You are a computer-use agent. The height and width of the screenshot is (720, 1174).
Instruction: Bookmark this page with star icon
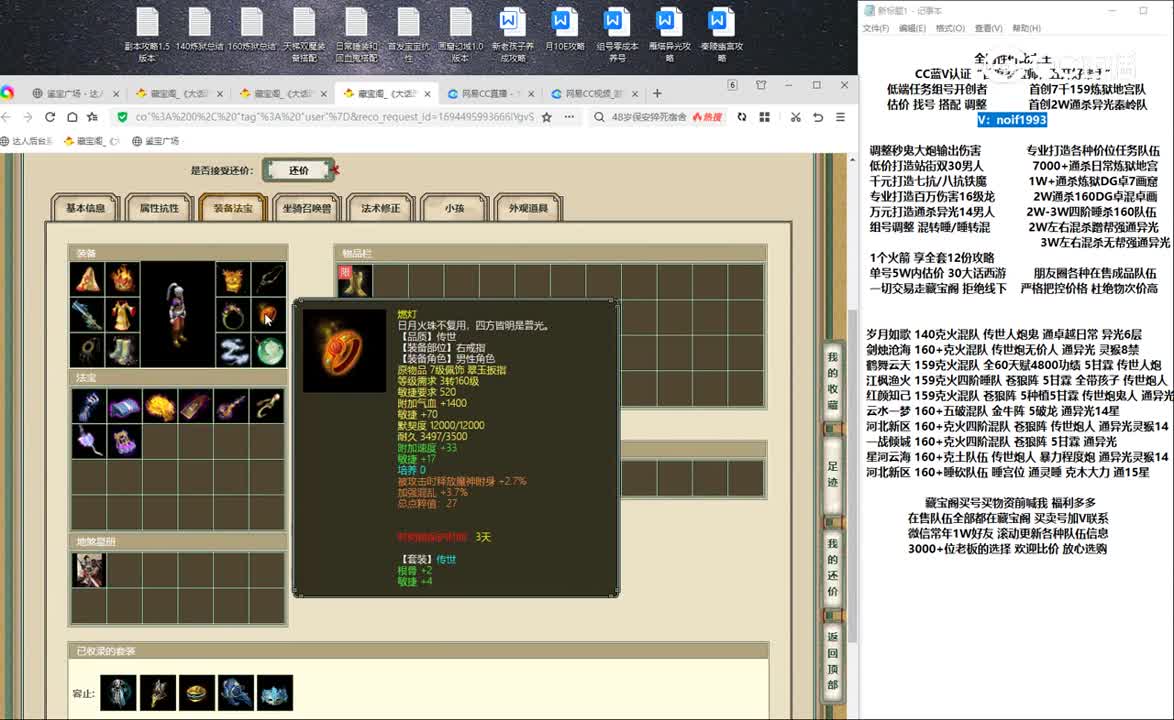coord(547,117)
